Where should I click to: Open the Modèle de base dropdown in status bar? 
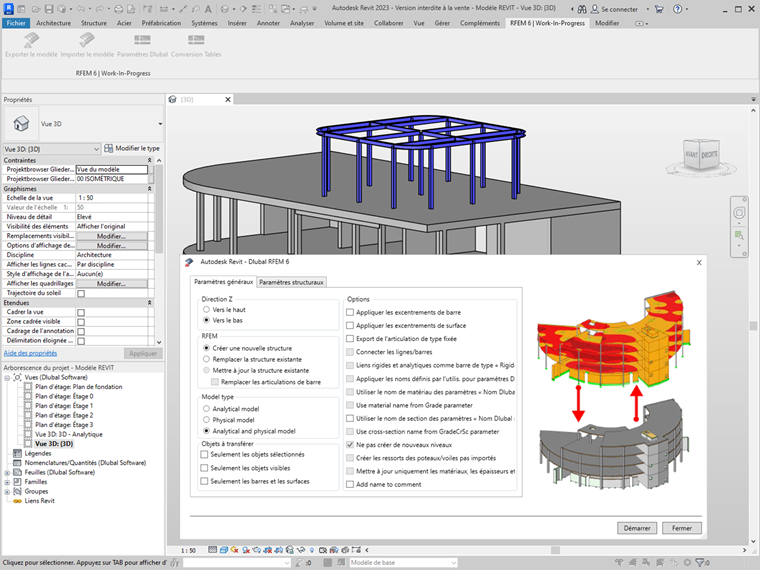[403, 563]
